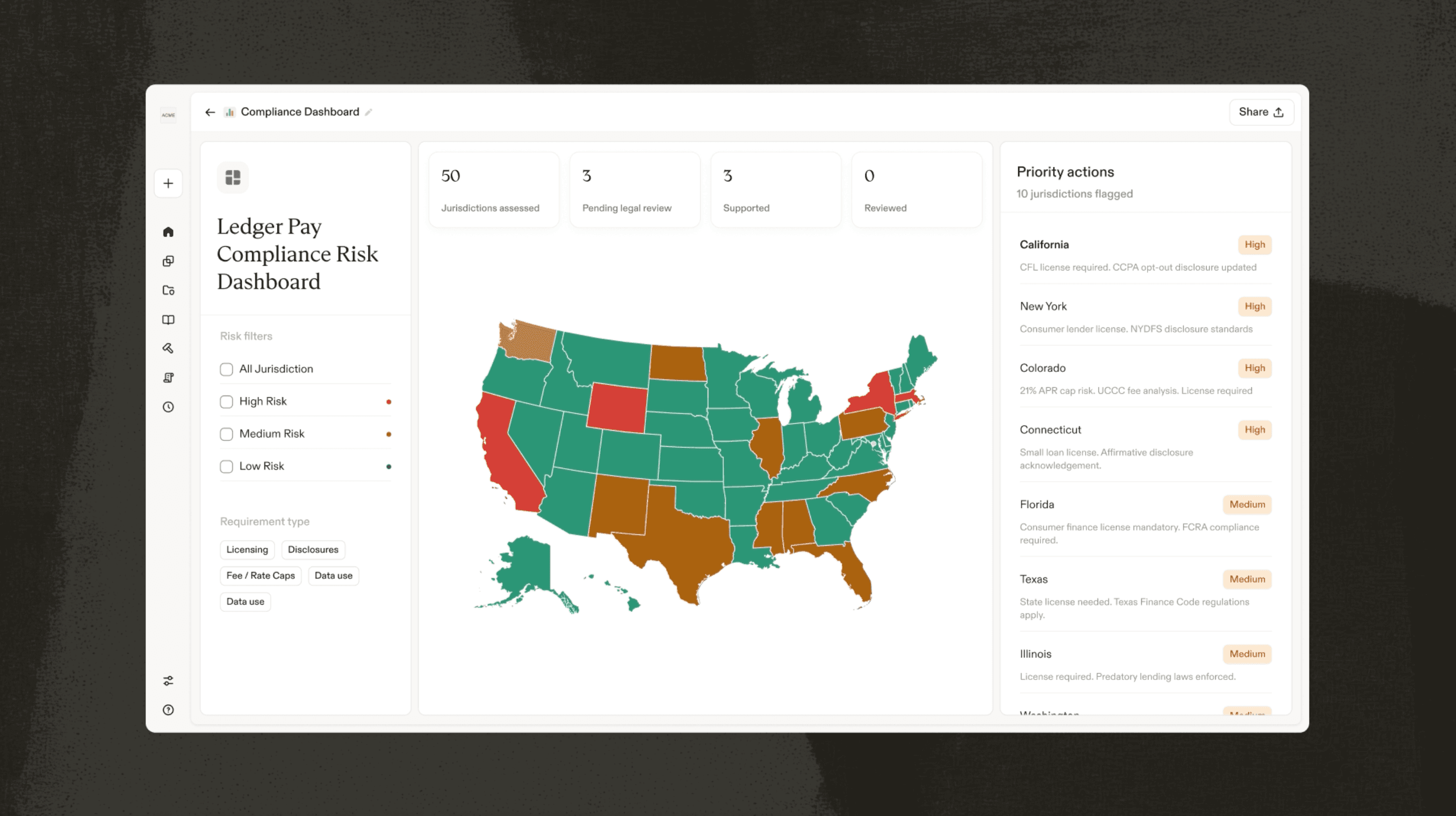
Task: Click the pencil icon to rename dashboard
Action: click(x=369, y=112)
